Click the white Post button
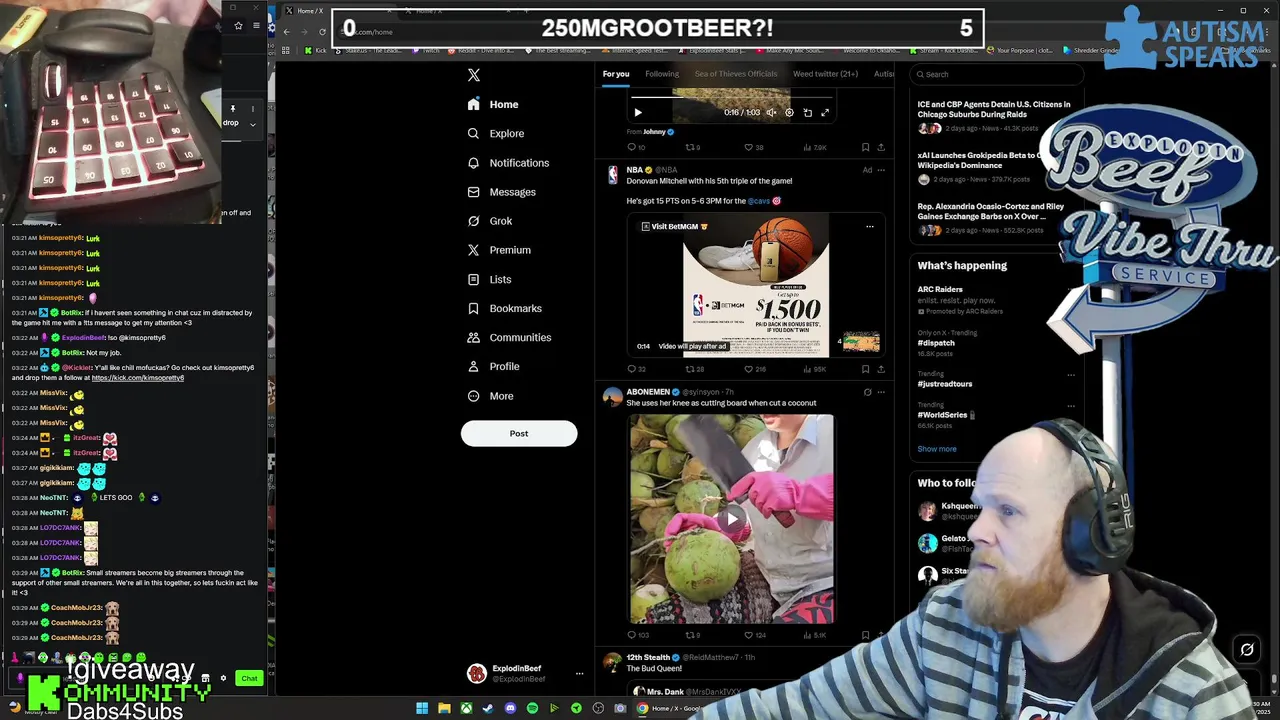This screenshot has height=720, width=1280. 519,433
